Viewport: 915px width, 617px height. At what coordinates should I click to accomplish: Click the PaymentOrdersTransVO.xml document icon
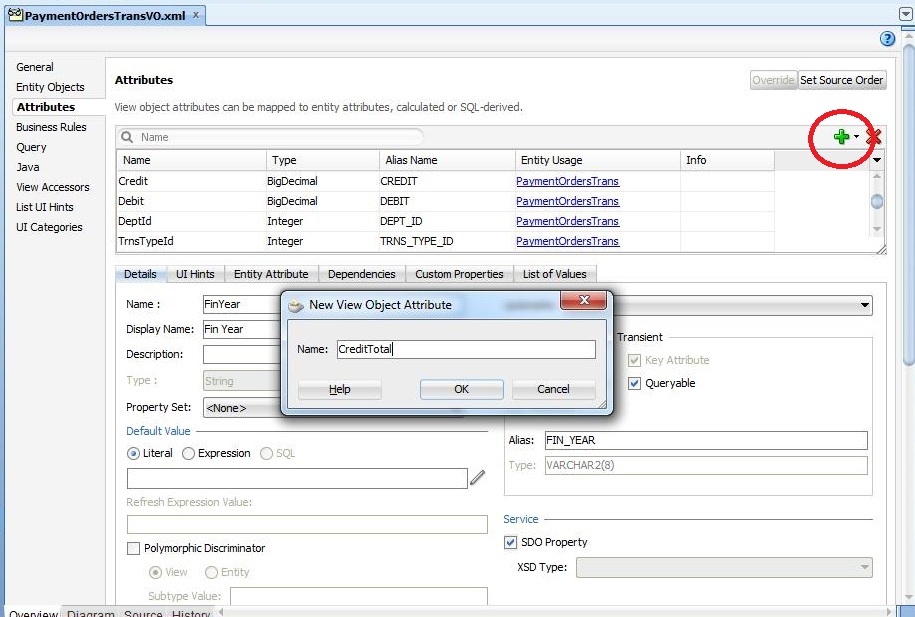(x=16, y=15)
